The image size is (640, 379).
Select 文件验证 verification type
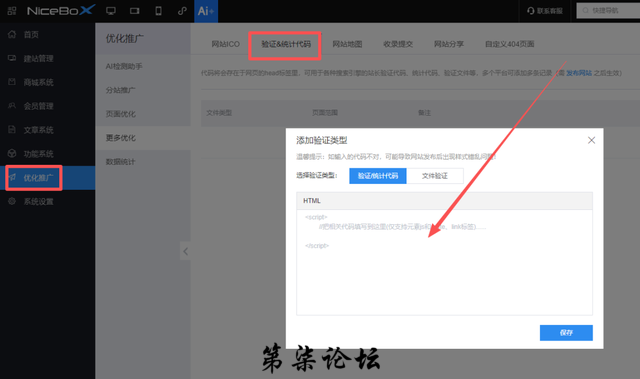pos(435,176)
